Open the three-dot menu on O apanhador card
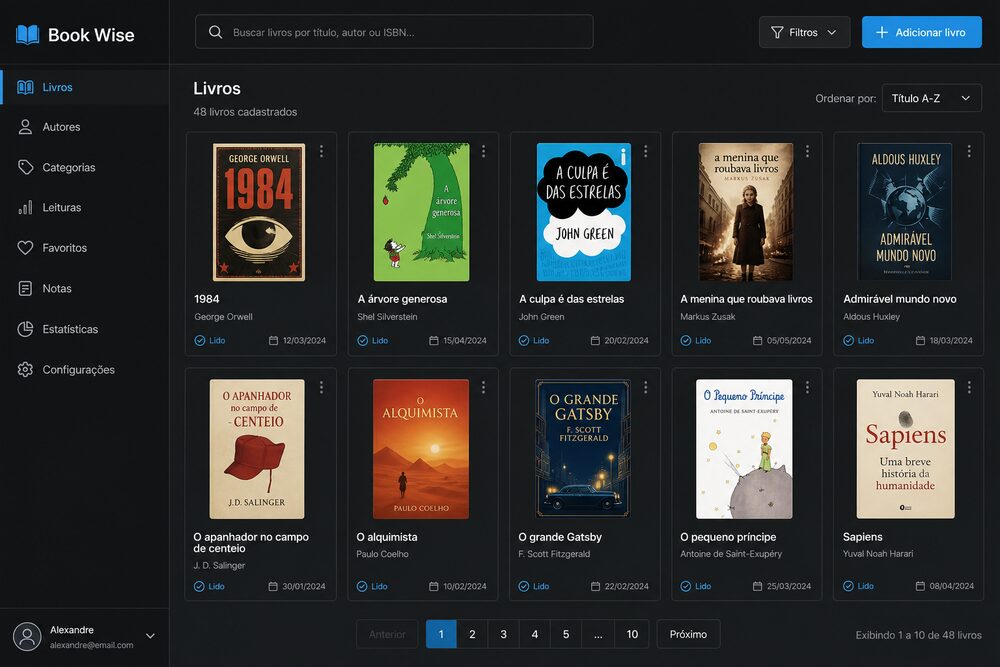Image resolution: width=1000 pixels, height=667 pixels. [321, 387]
